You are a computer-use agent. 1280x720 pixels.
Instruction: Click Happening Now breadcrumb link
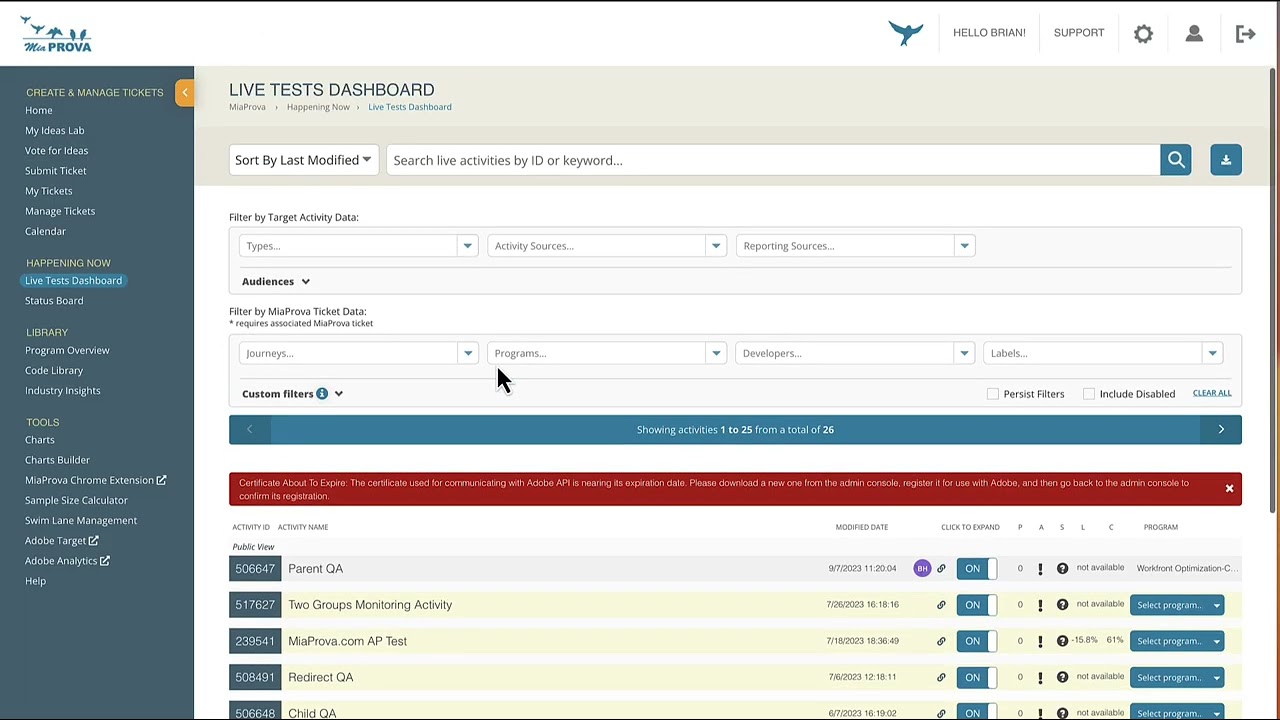318,107
